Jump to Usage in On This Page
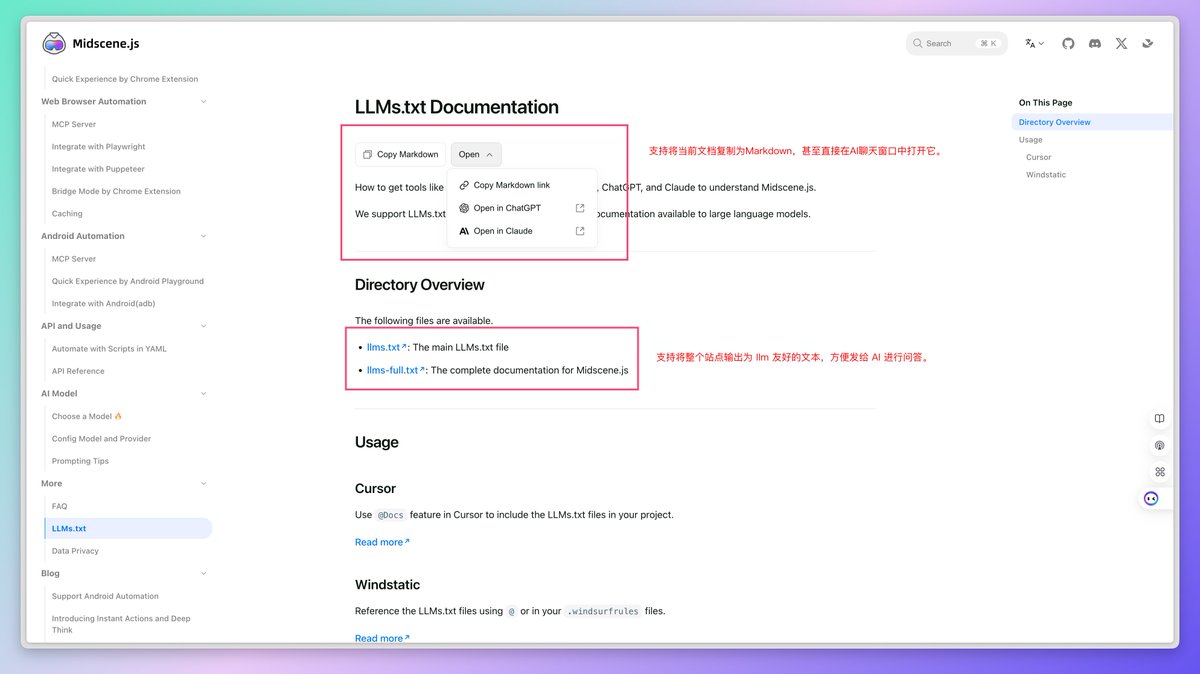The height and width of the screenshot is (674, 1200). [1030, 140]
